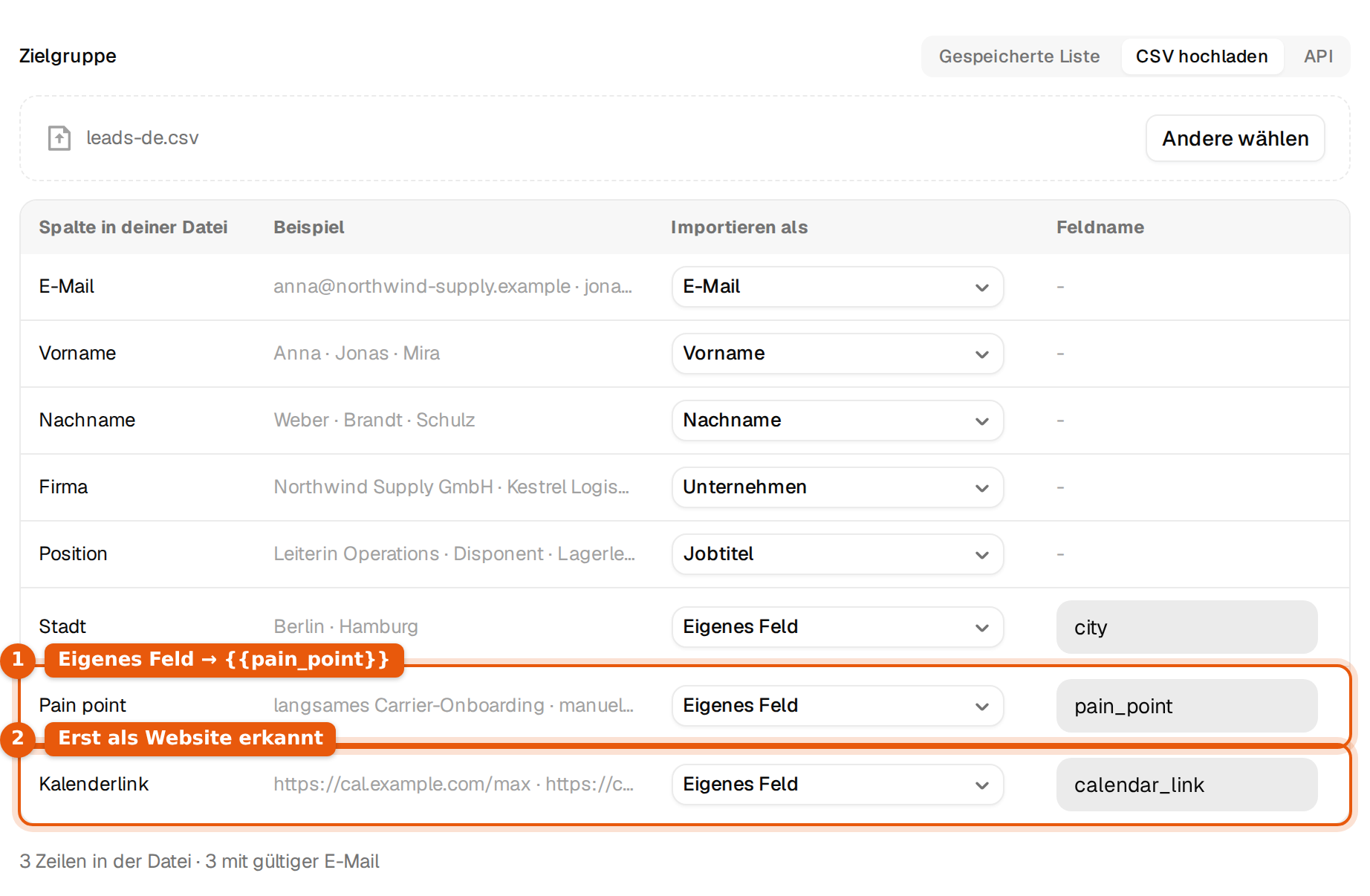Click the leads-de.csv file name
The height and width of the screenshot is (896, 1370).
pyautogui.click(x=143, y=138)
